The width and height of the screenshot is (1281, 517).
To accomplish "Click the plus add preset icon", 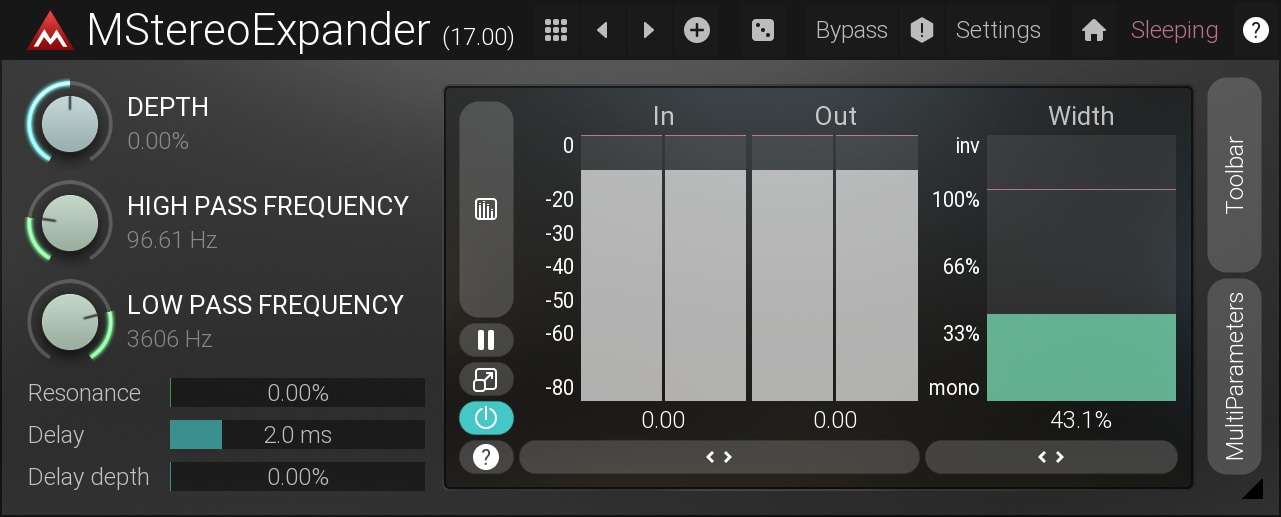I will tap(697, 30).
